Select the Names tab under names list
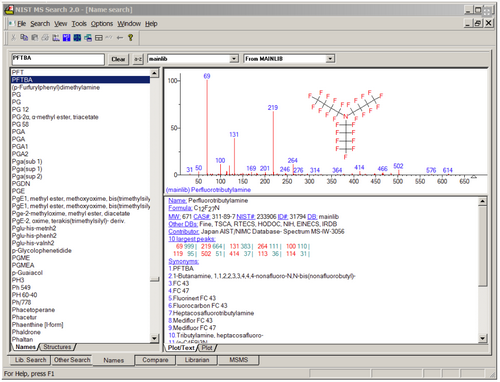Viewport: 500px width, 382px height. (25, 347)
